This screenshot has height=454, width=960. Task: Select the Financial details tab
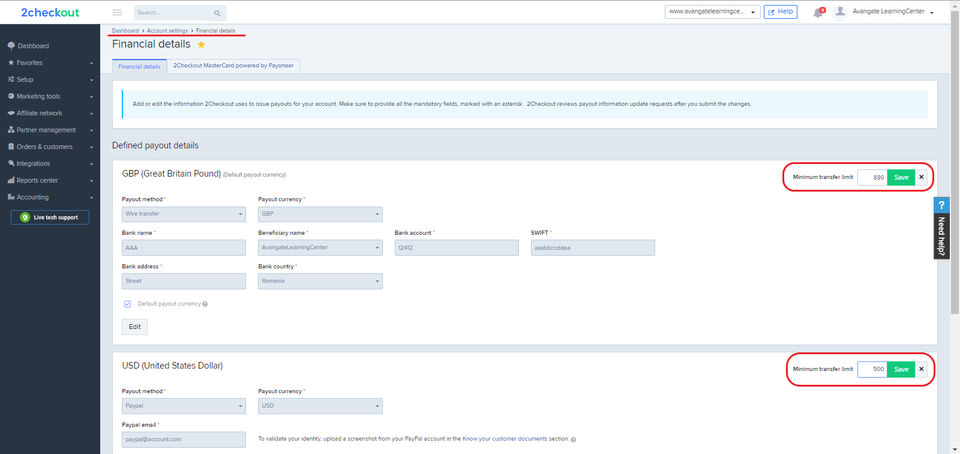coord(139,66)
